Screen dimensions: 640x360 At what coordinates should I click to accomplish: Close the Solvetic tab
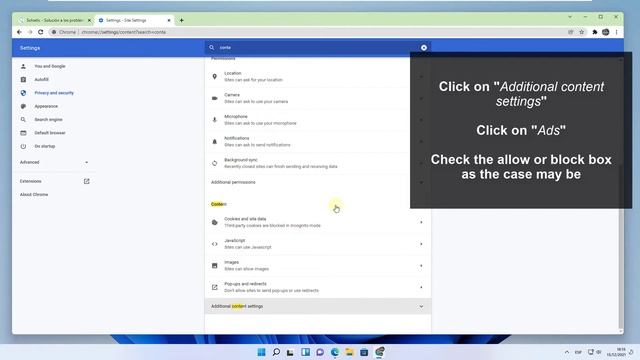[89, 20]
